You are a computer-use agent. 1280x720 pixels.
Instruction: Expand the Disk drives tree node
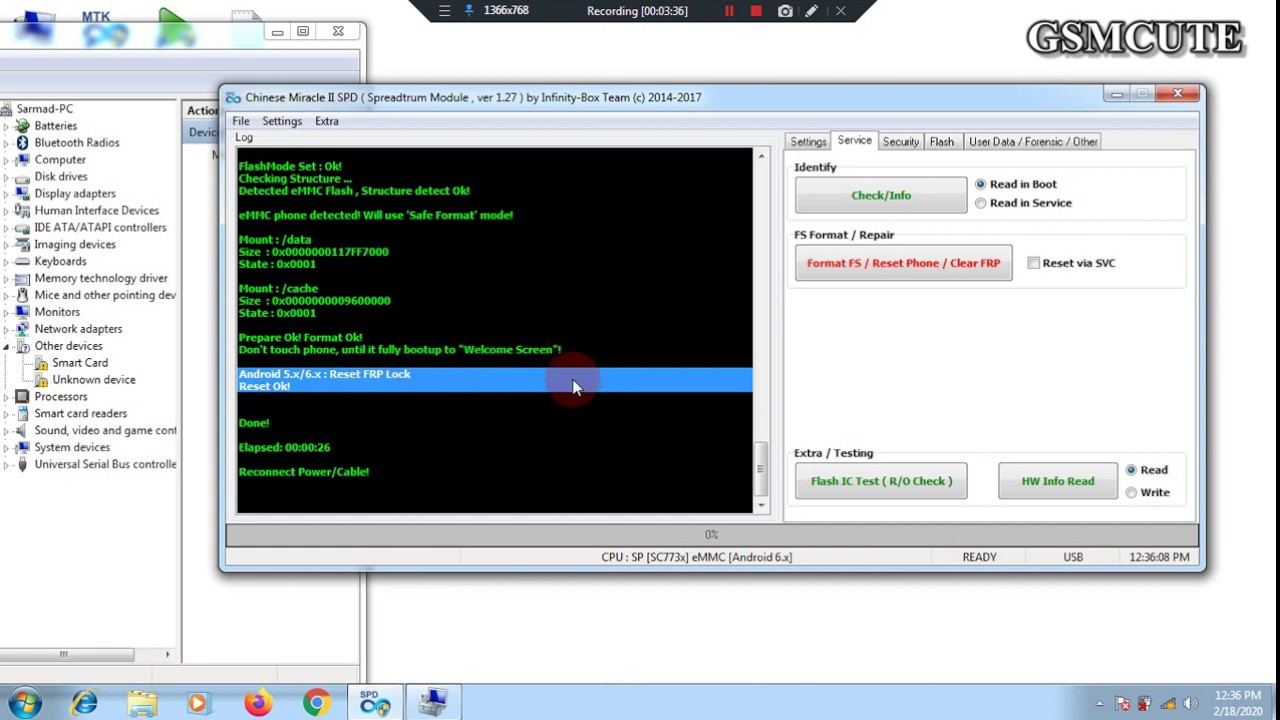pyautogui.click(x=6, y=177)
